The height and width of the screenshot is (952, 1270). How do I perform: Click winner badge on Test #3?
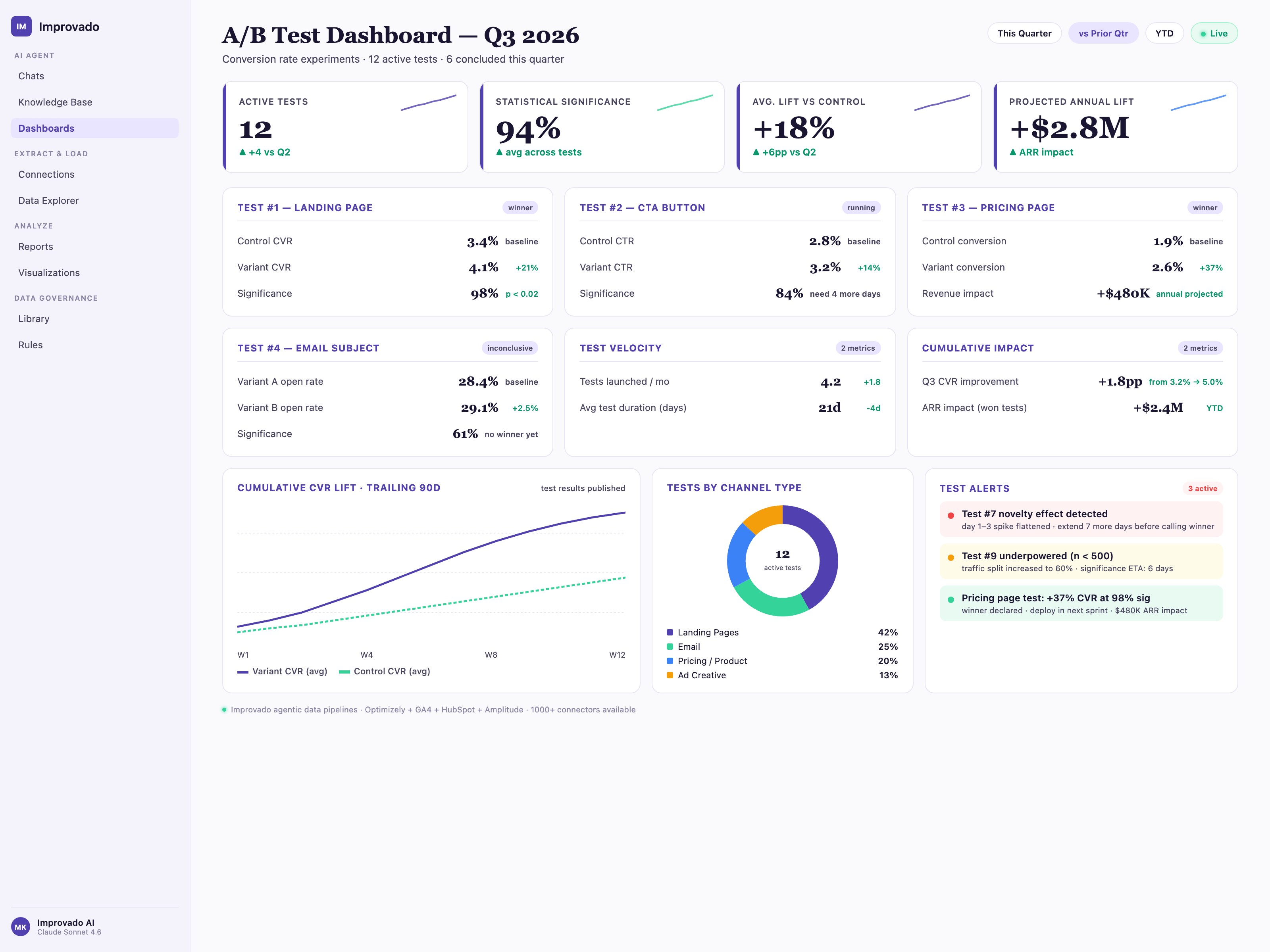click(x=1205, y=208)
